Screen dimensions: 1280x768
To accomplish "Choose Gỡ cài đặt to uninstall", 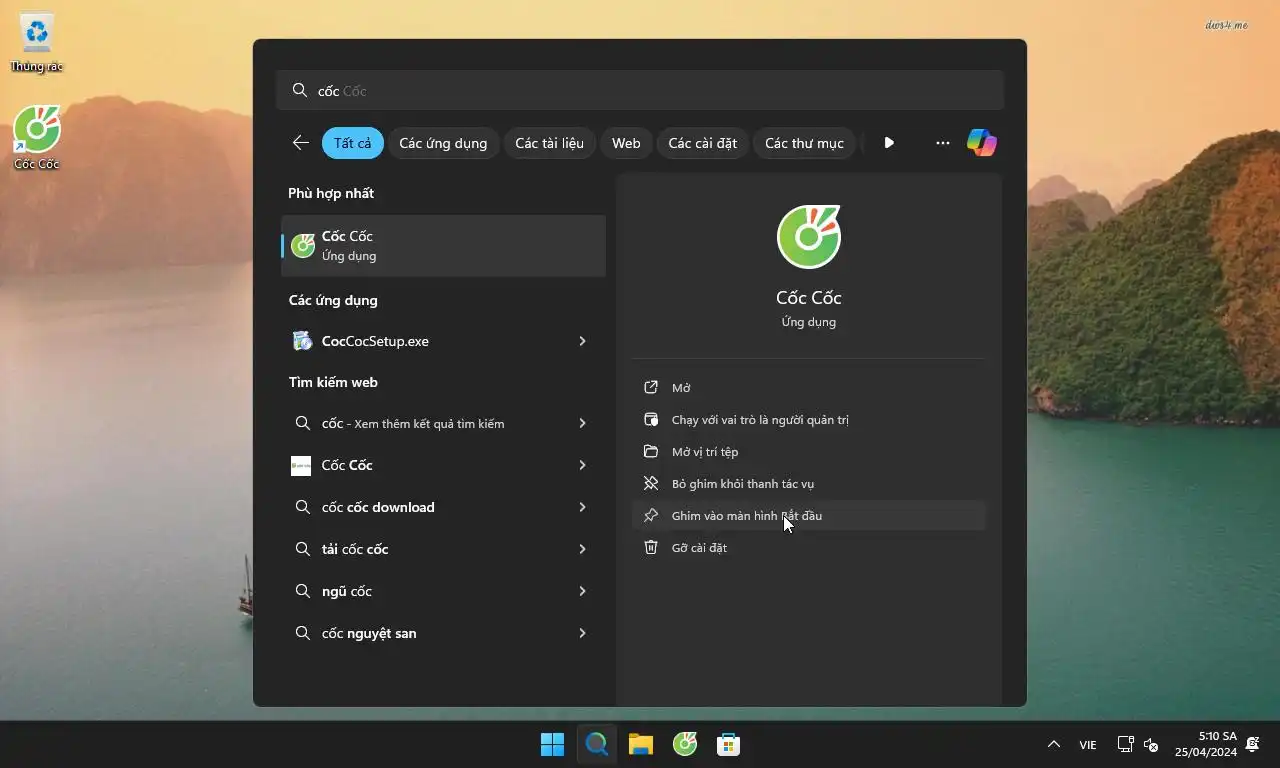I will 808,548.
